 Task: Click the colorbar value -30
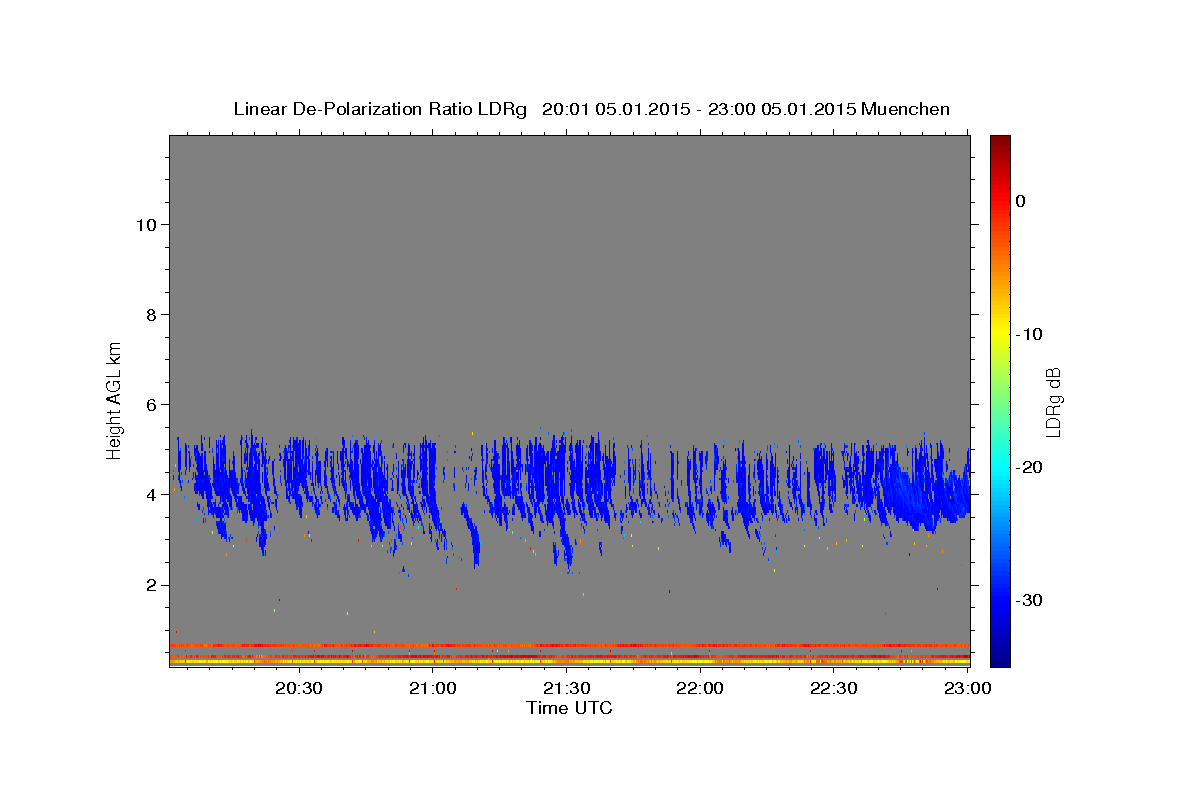(x=1029, y=600)
